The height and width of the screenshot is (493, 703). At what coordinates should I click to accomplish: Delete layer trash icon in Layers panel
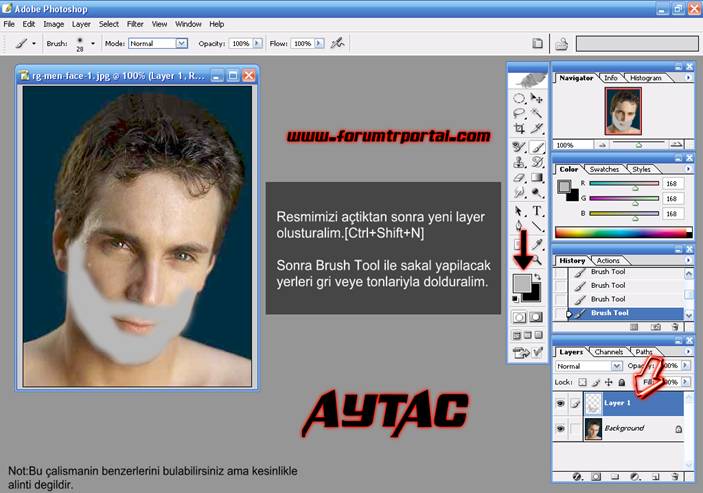point(675,477)
